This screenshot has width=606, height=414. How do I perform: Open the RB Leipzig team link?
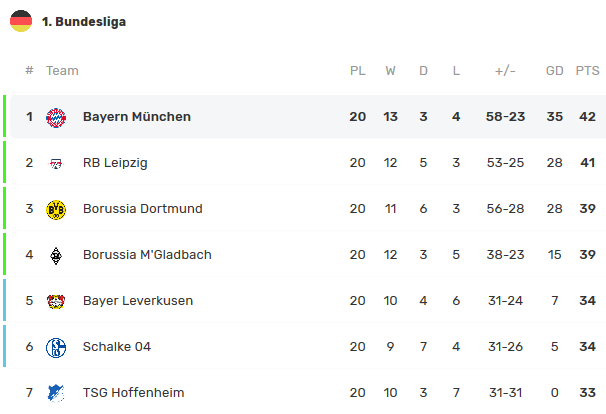point(115,163)
